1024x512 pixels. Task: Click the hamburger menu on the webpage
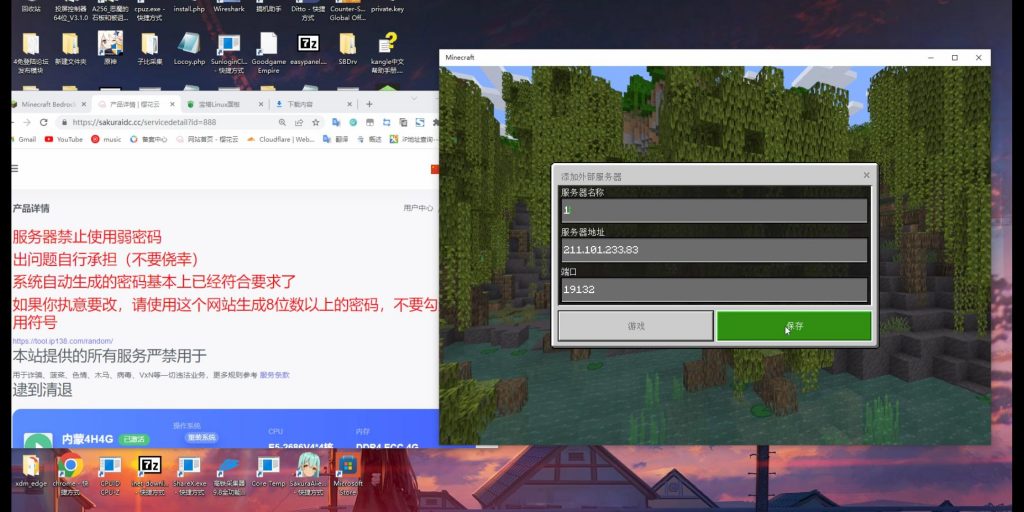[x=15, y=168]
